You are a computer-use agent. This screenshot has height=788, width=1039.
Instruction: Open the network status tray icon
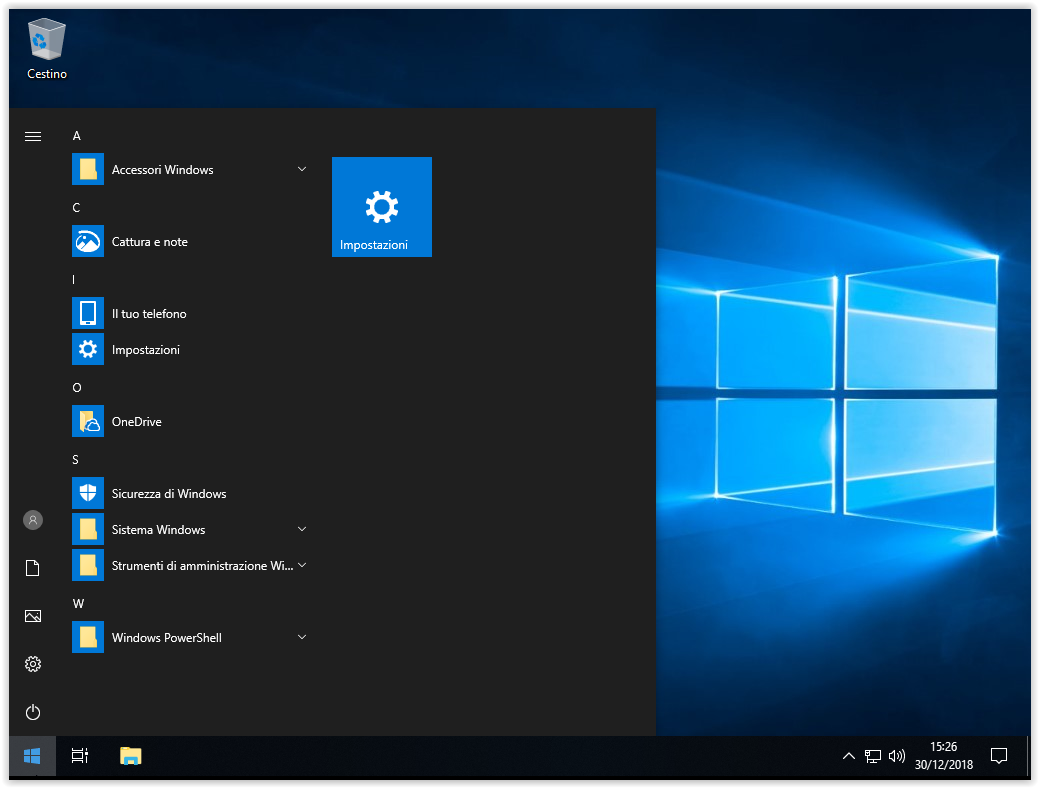(x=873, y=756)
